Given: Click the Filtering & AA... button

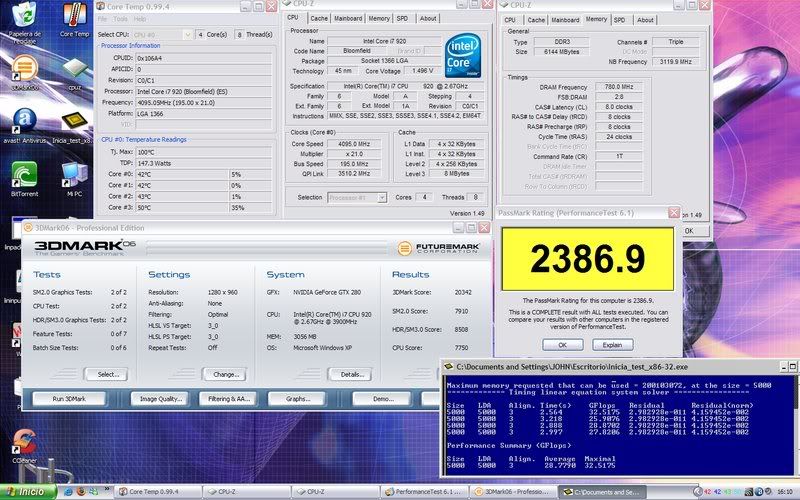Looking at the screenshot, I should [228, 399].
